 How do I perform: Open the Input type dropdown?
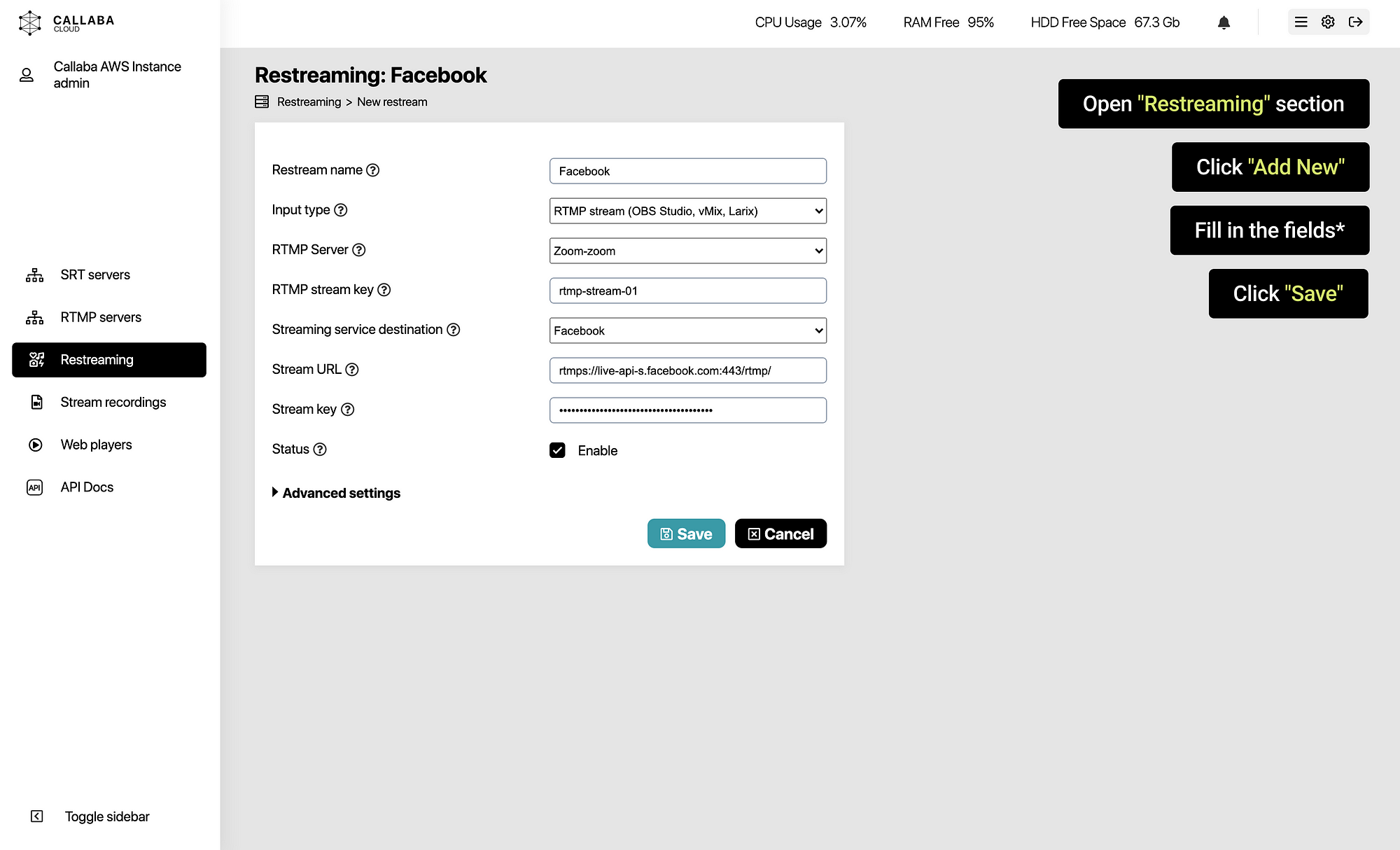pyautogui.click(x=687, y=211)
